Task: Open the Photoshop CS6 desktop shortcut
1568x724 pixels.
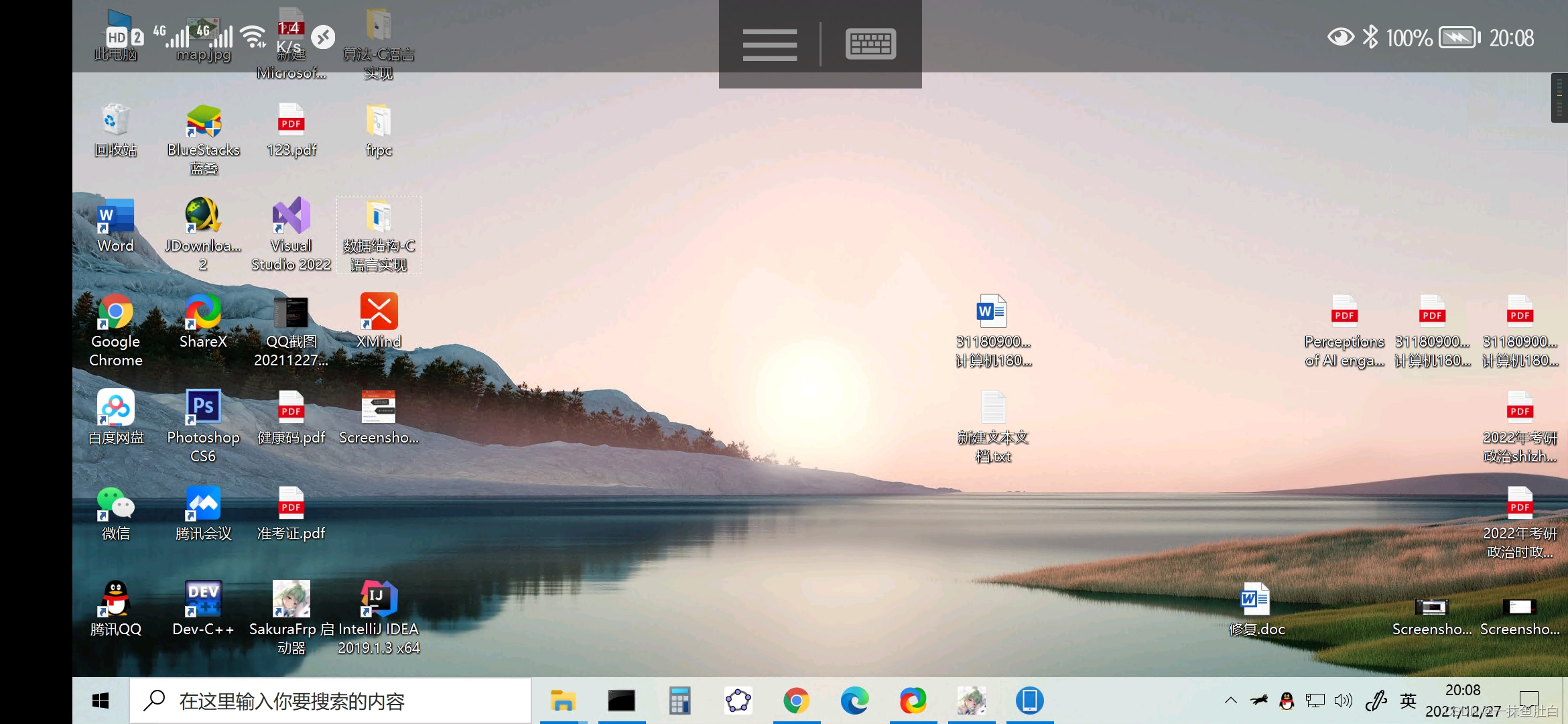Action: tap(203, 408)
